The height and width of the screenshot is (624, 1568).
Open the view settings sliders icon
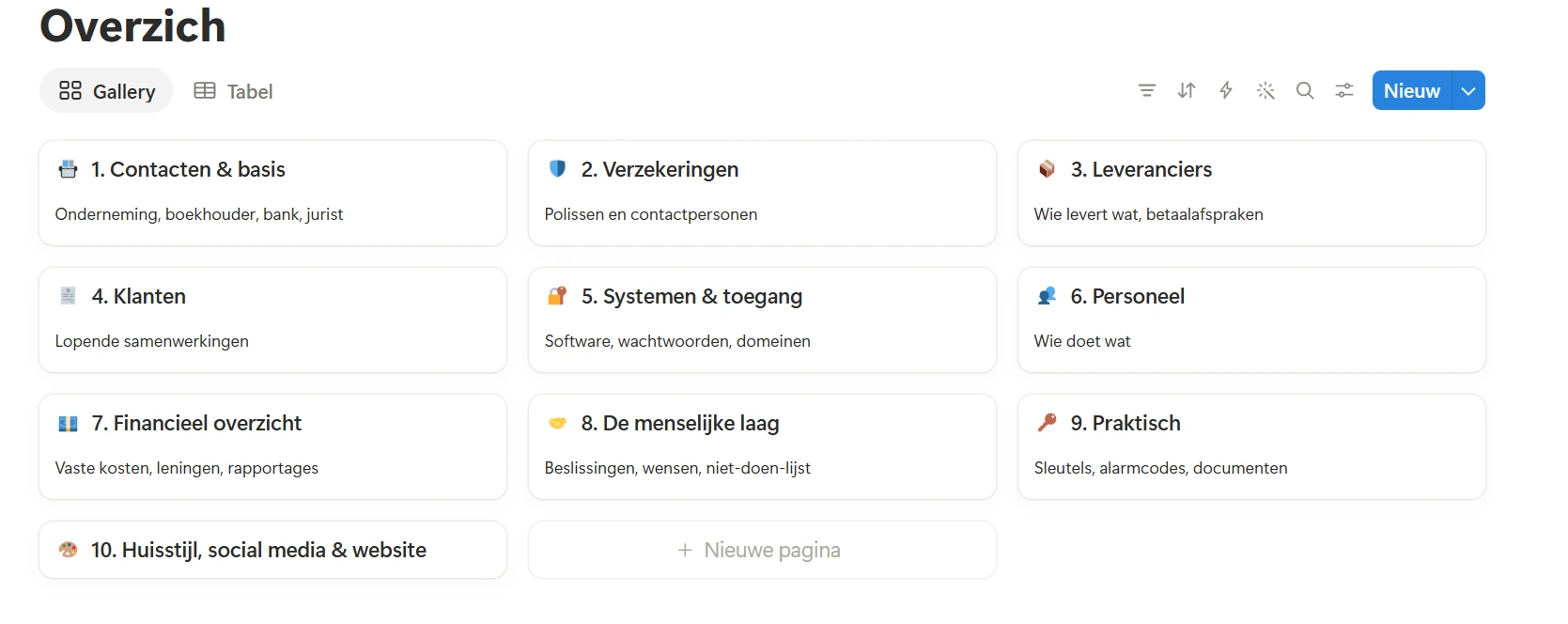pyautogui.click(x=1344, y=90)
